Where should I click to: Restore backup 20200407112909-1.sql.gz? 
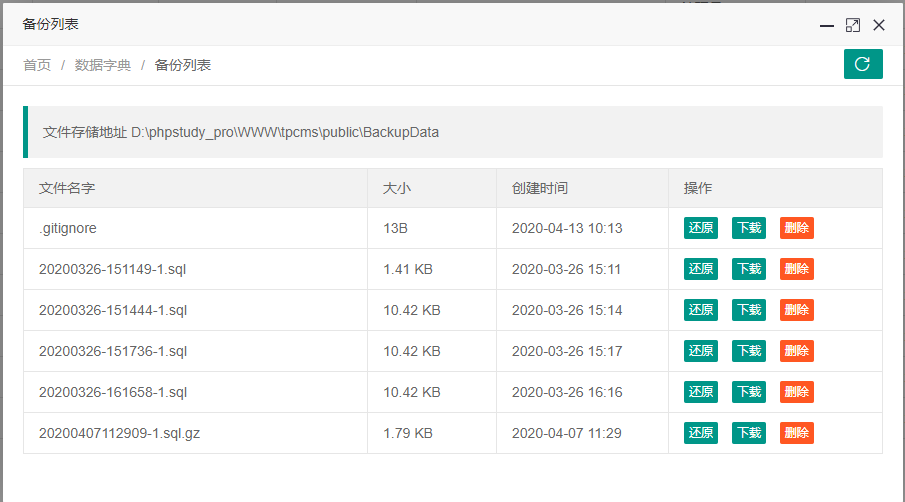pos(700,433)
